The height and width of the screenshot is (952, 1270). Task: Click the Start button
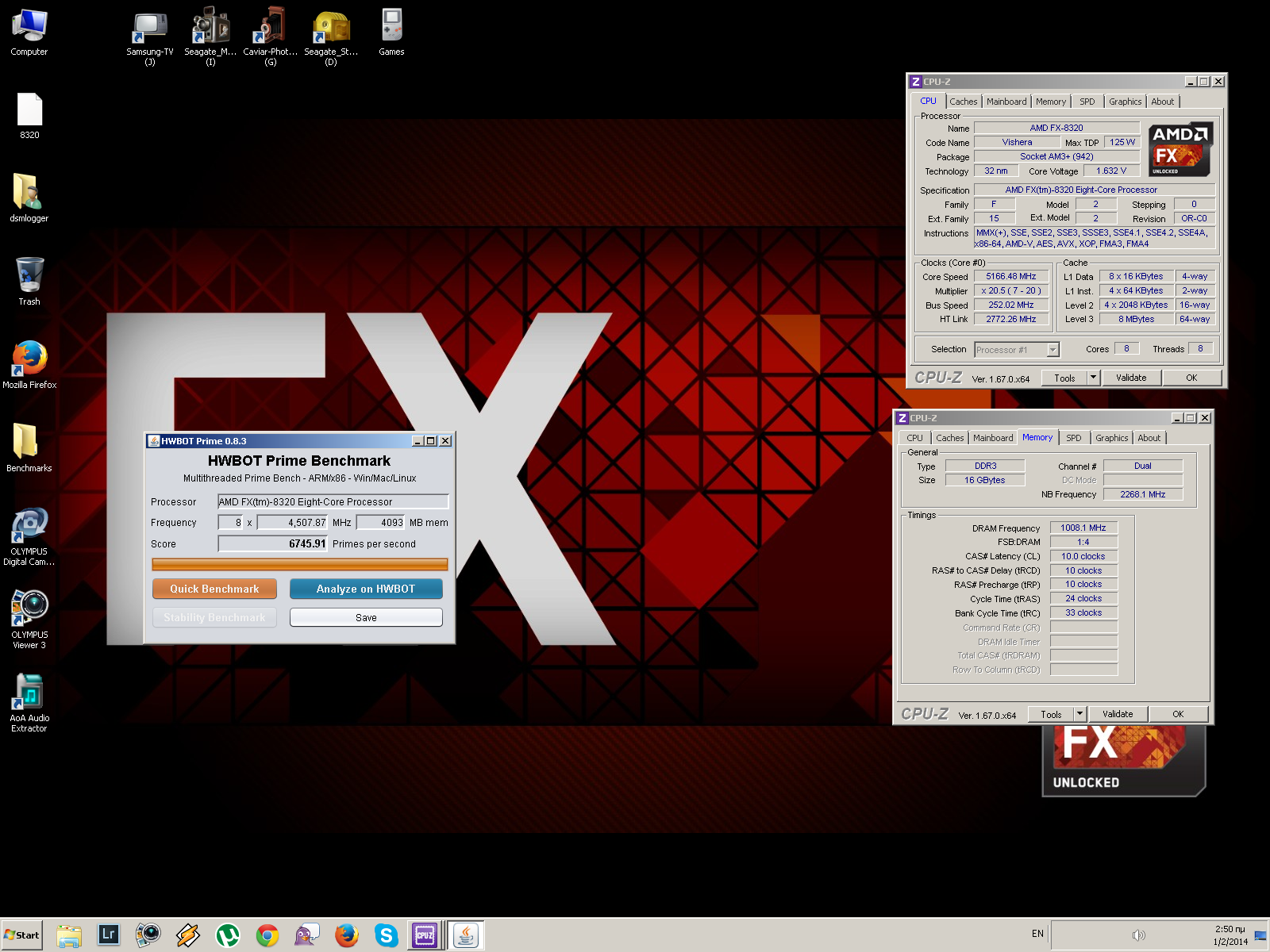click(22, 935)
